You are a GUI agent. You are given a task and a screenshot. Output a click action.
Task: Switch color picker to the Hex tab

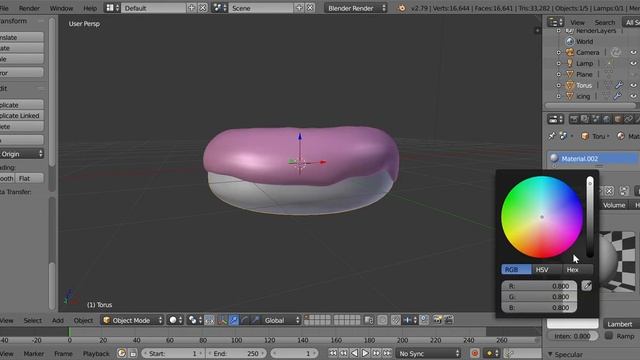pos(577,269)
